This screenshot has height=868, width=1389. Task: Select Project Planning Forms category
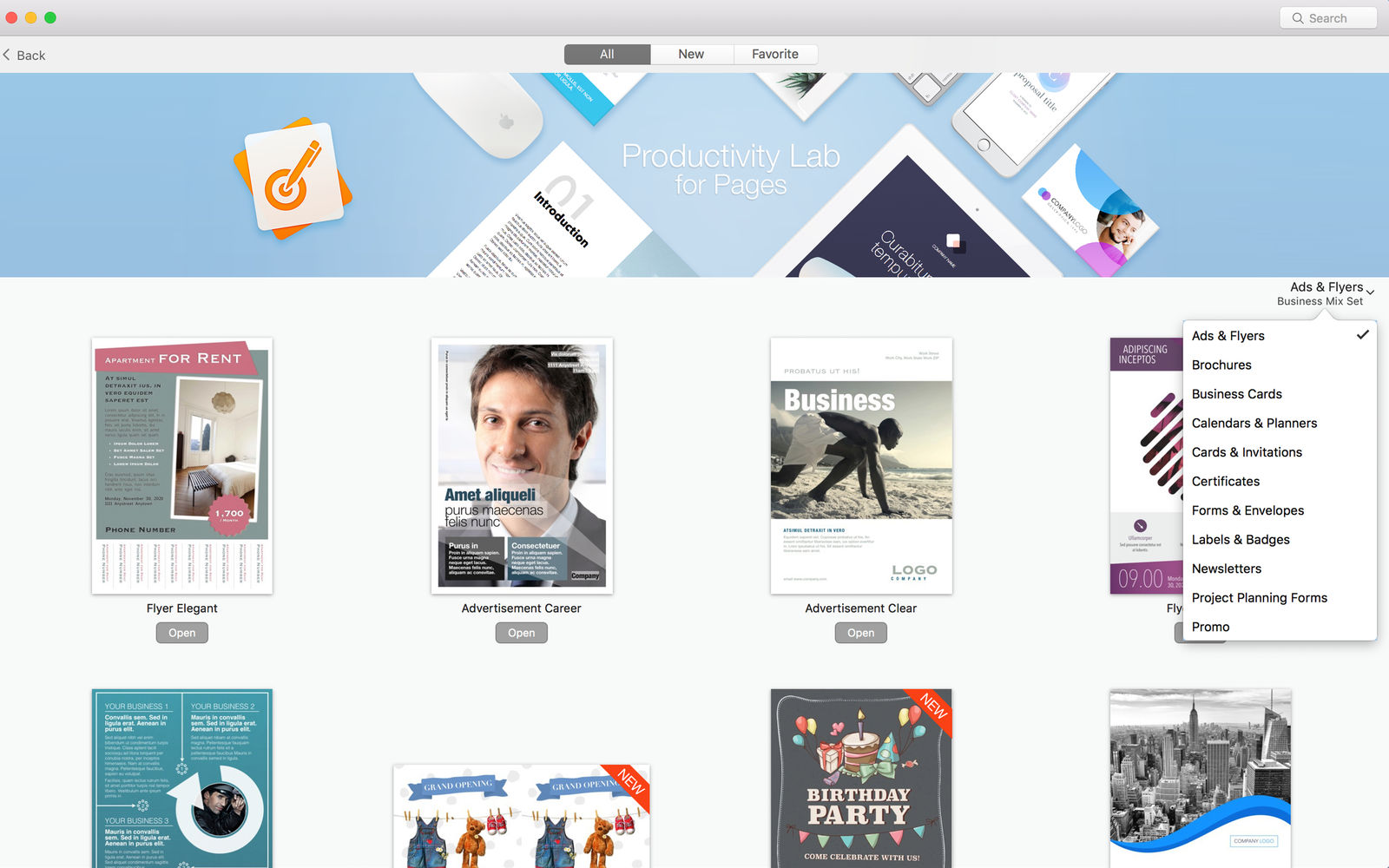(1280, 597)
